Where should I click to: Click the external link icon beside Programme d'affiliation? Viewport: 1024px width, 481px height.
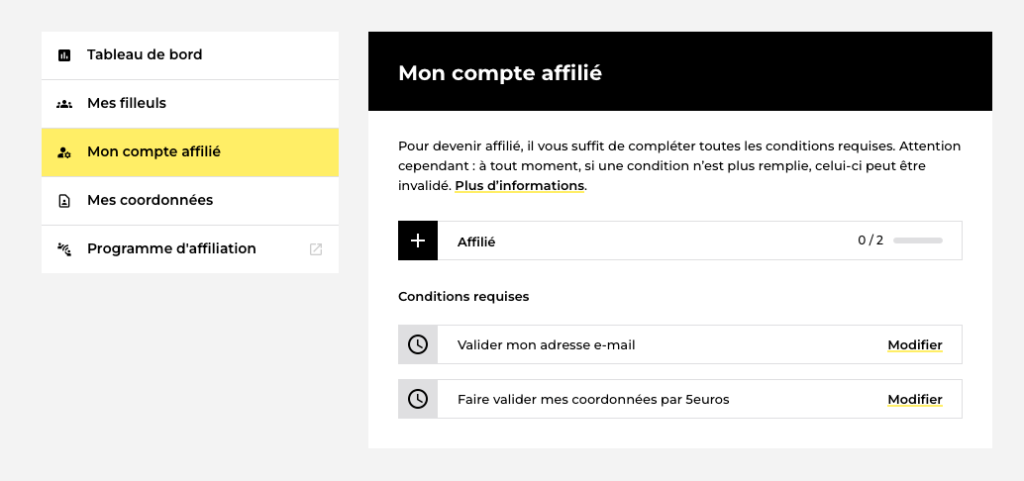click(315, 249)
